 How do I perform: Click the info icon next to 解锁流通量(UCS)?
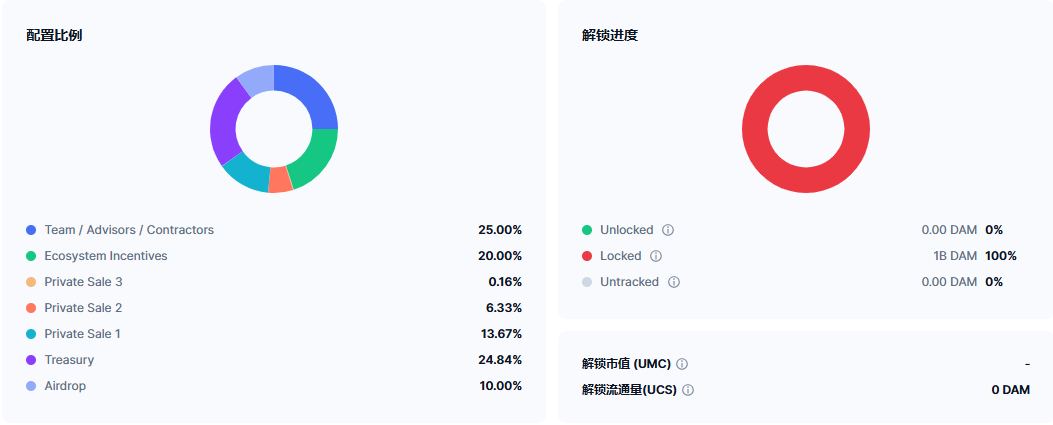tap(688, 389)
